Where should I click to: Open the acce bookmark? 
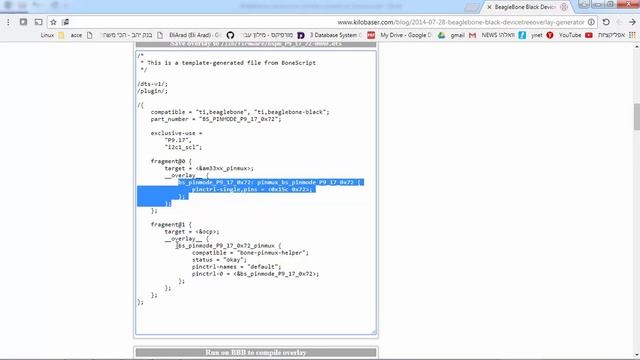point(81,35)
